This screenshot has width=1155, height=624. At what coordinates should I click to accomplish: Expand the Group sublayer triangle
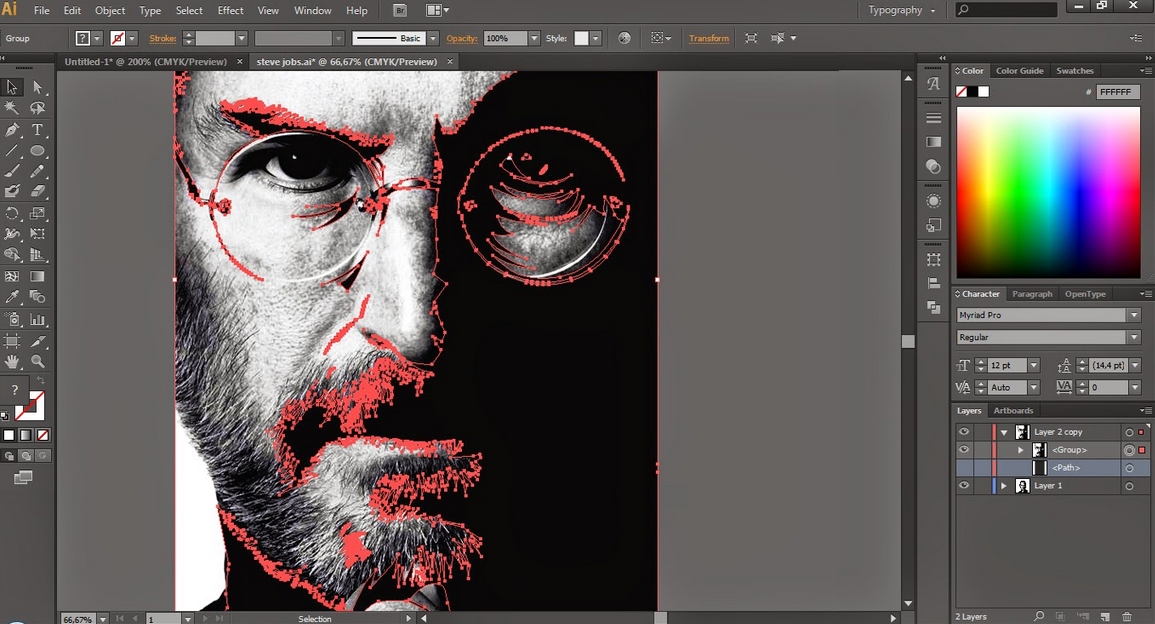(1021, 450)
